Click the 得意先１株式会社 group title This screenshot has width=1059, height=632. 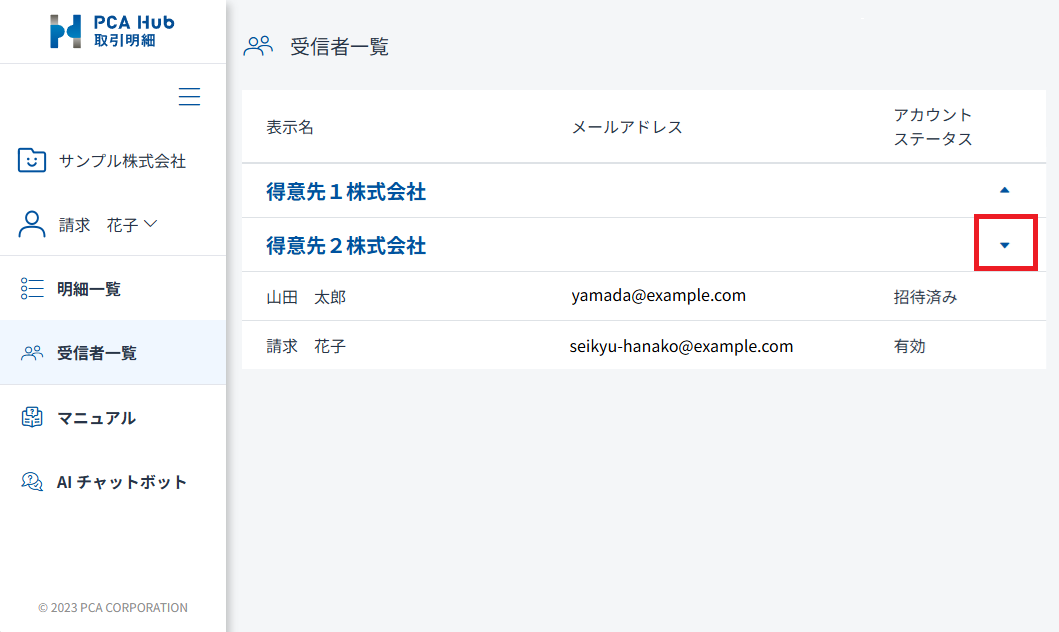[346, 192]
